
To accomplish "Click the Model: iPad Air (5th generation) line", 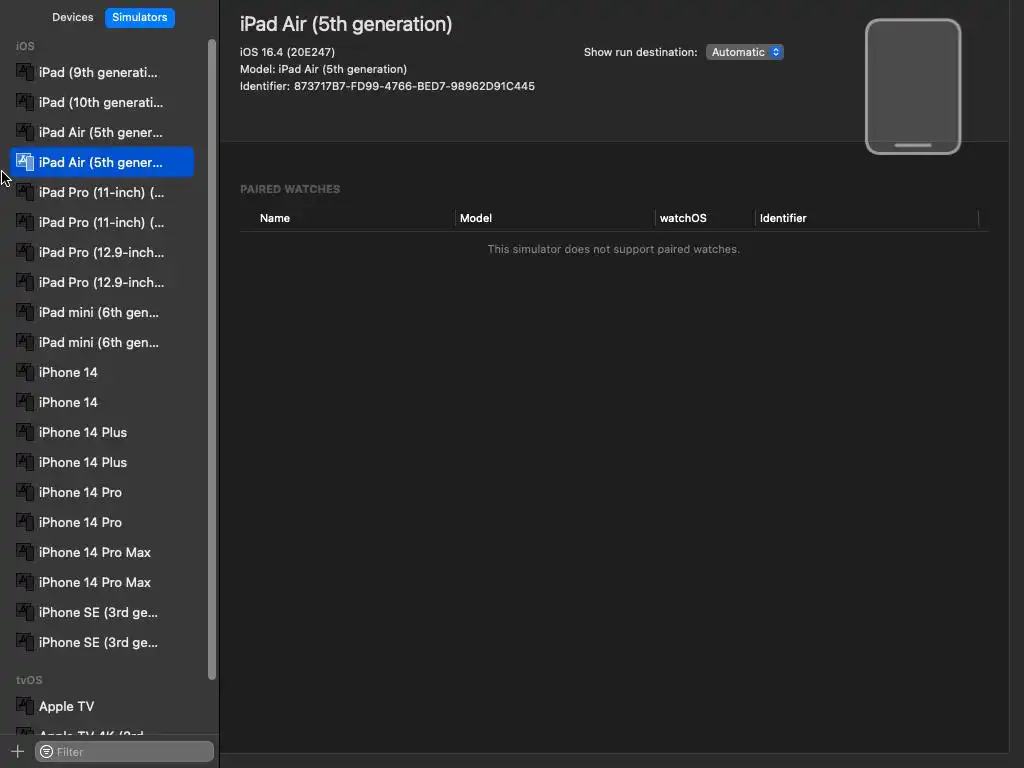I will [x=323, y=69].
